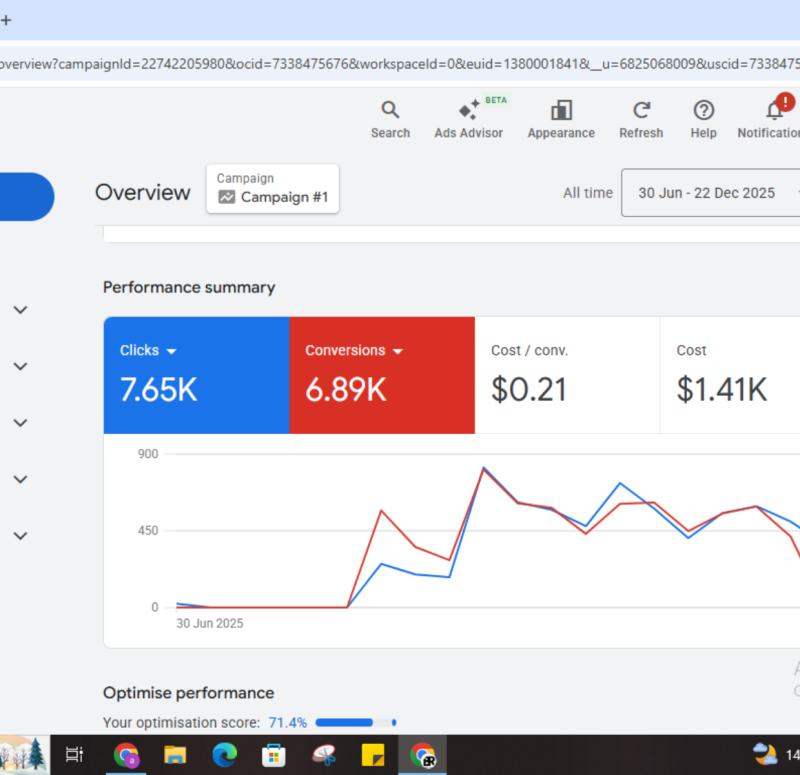Open the Search icon in the top toolbar

click(x=390, y=111)
